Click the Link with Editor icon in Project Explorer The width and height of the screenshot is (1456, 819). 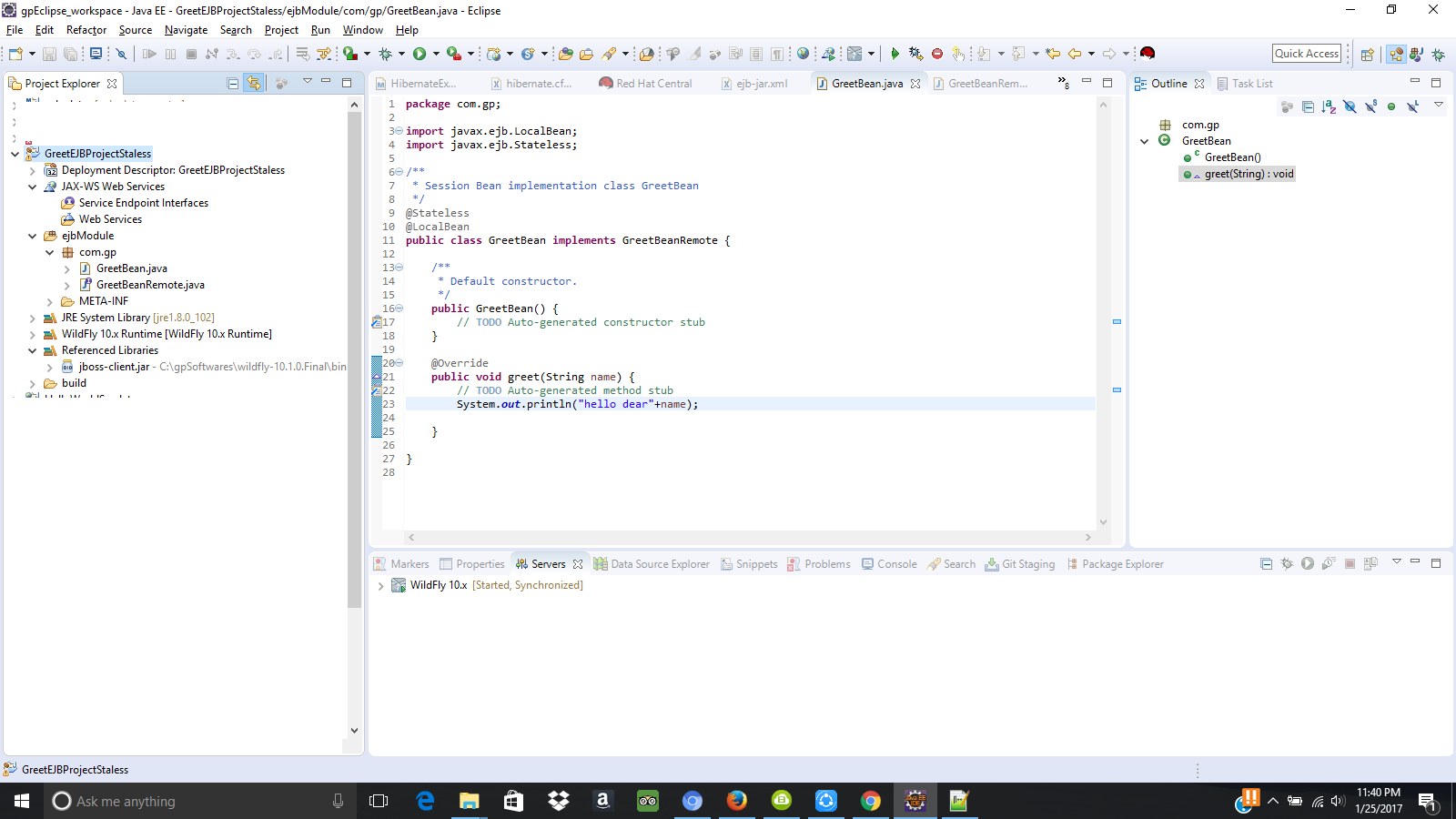[x=253, y=83]
